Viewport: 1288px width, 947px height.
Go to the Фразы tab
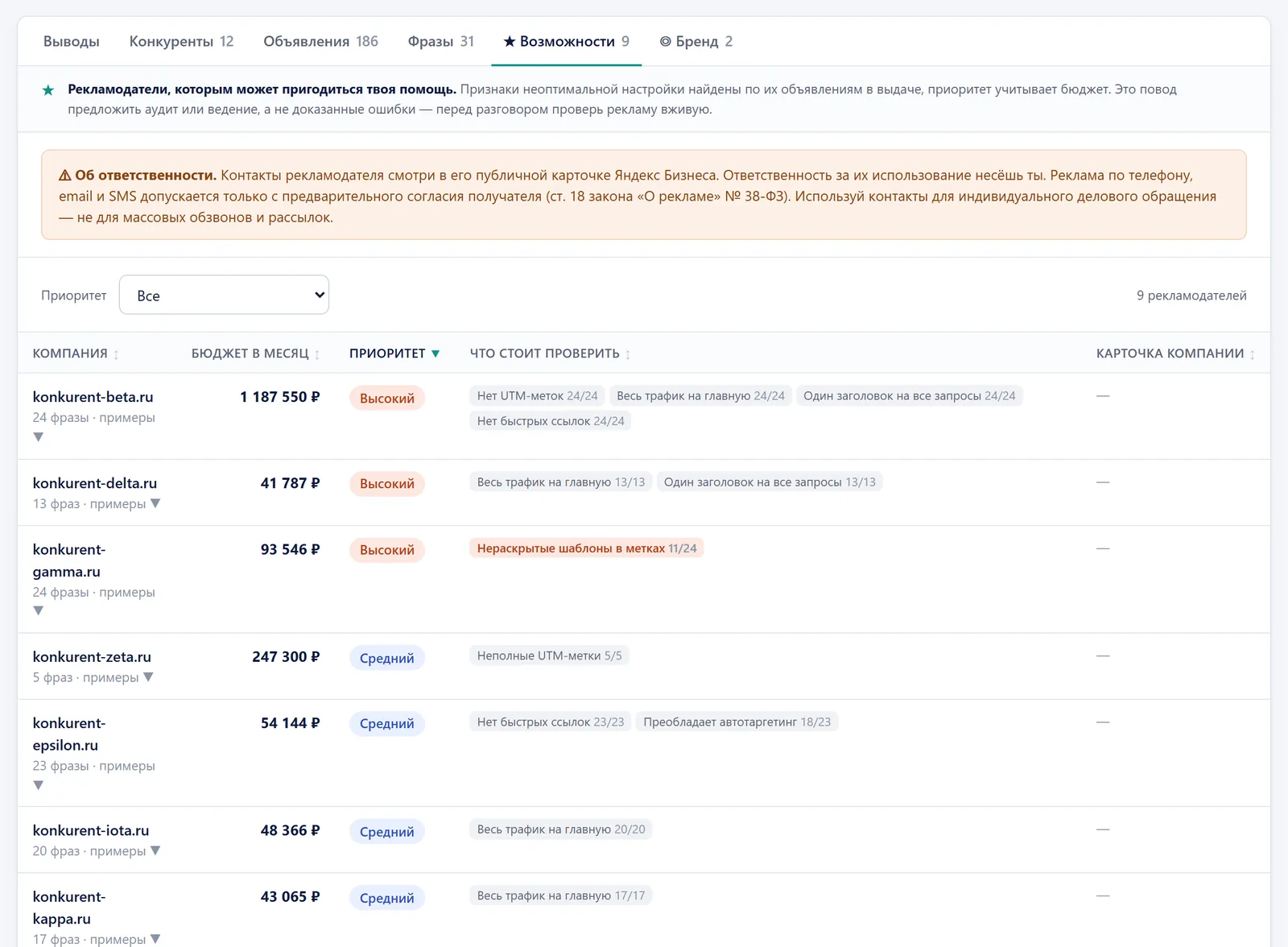(440, 41)
